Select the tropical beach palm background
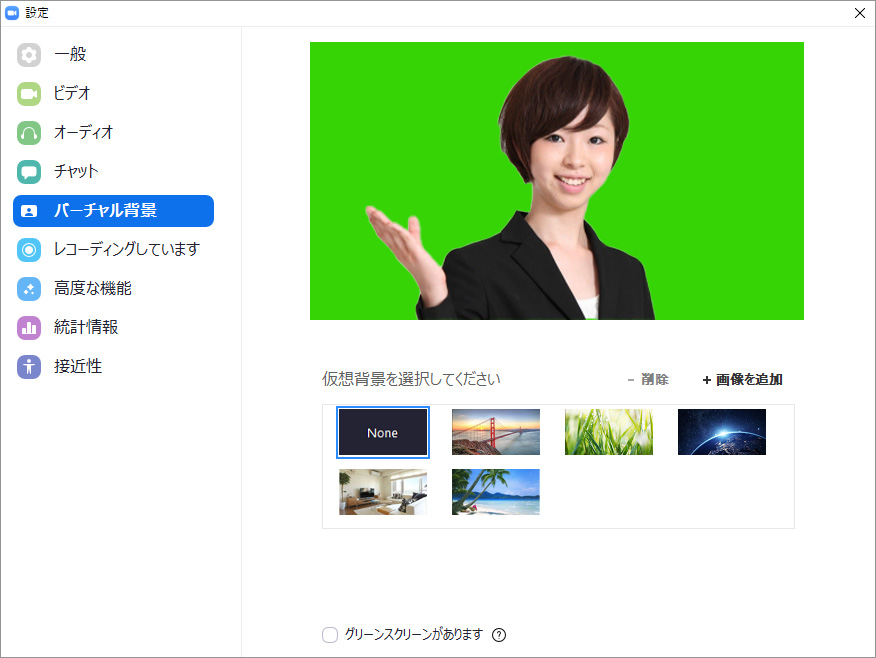 [x=495, y=492]
